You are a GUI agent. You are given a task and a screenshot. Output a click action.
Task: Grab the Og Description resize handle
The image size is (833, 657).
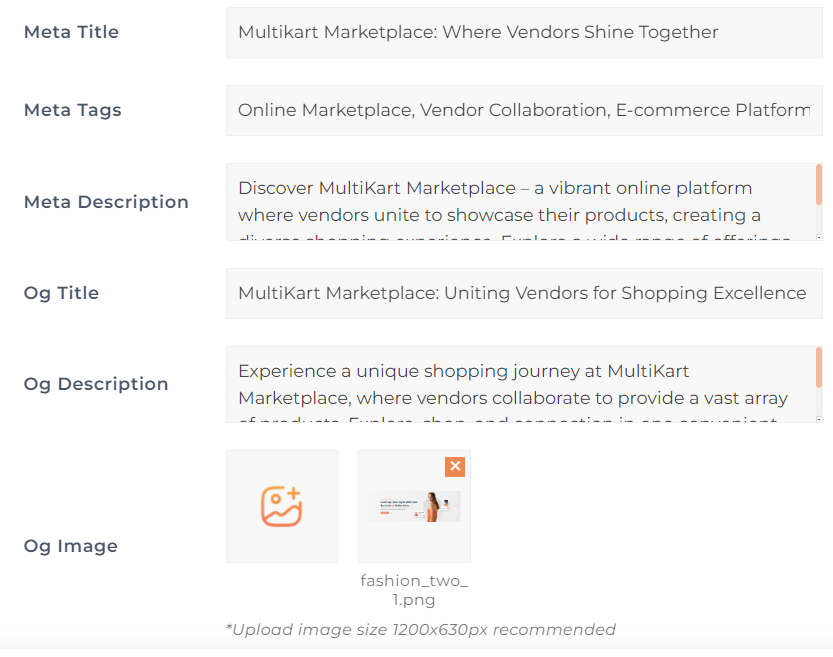coord(819,420)
